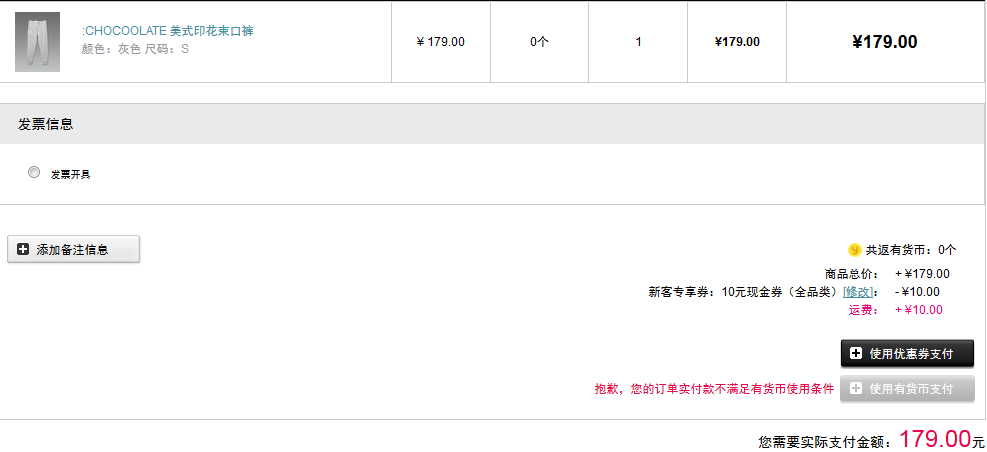Viewport: 987px width, 452px height.
Task: Click the [修改] link for the coupon
Action: coord(859,291)
